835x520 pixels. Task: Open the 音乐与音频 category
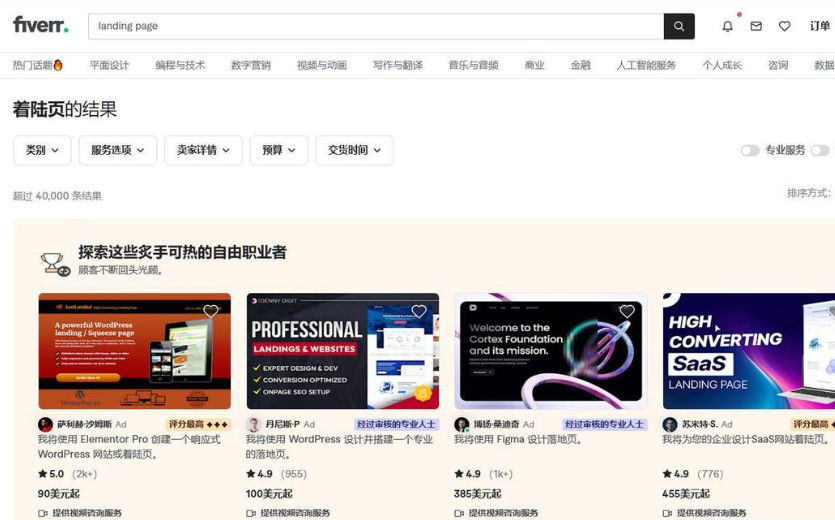(x=473, y=65)
